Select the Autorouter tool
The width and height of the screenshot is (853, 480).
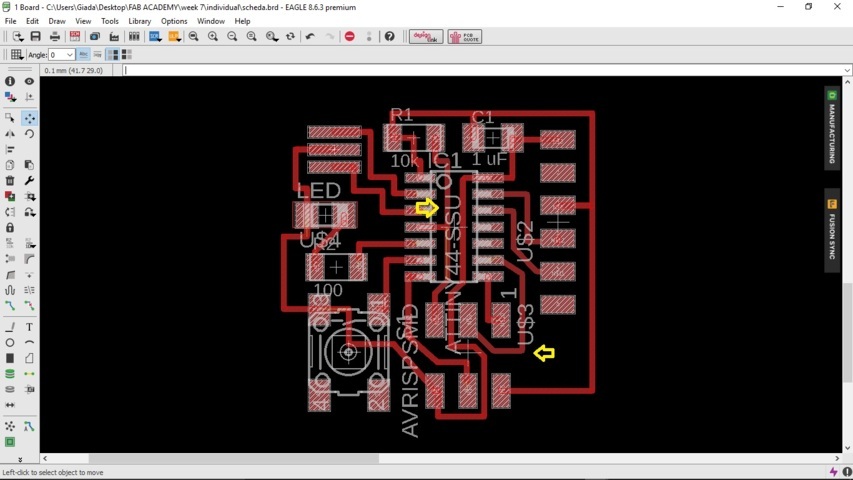click(29, 426)
